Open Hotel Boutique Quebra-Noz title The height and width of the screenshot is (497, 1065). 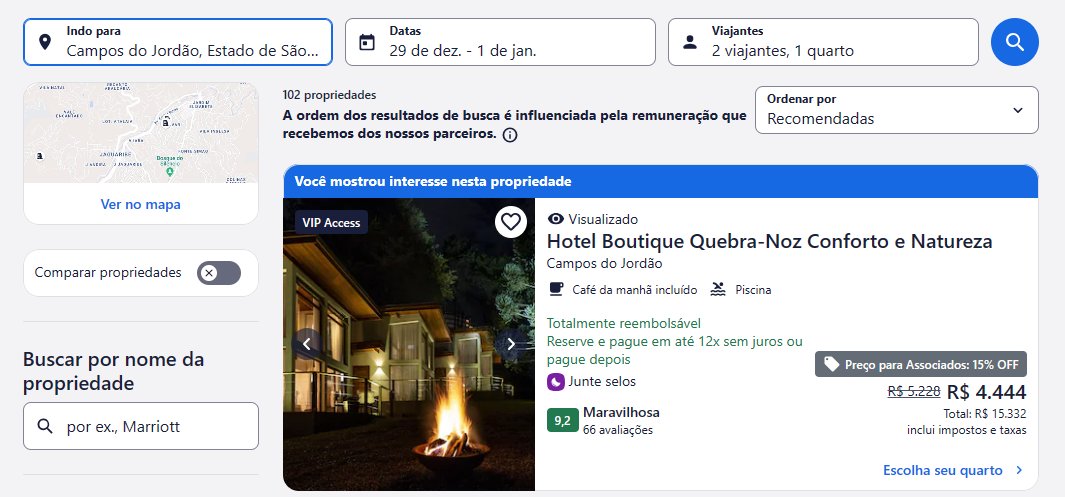click(770, 241)
